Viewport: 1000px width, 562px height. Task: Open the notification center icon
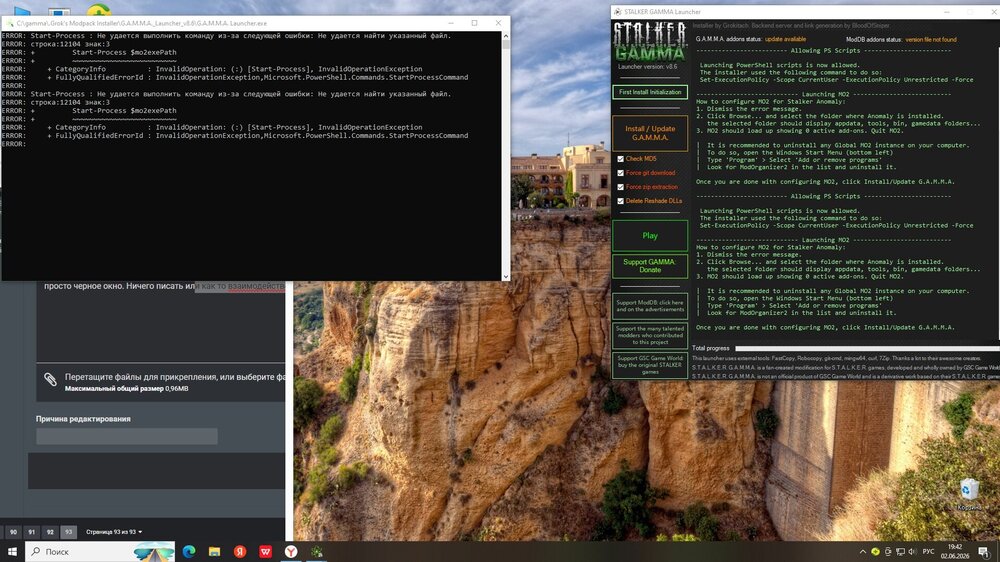pos(984,552)
